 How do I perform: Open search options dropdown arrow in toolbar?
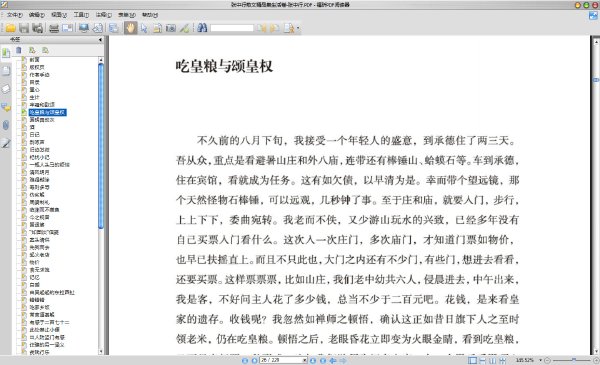click(298, 28)
